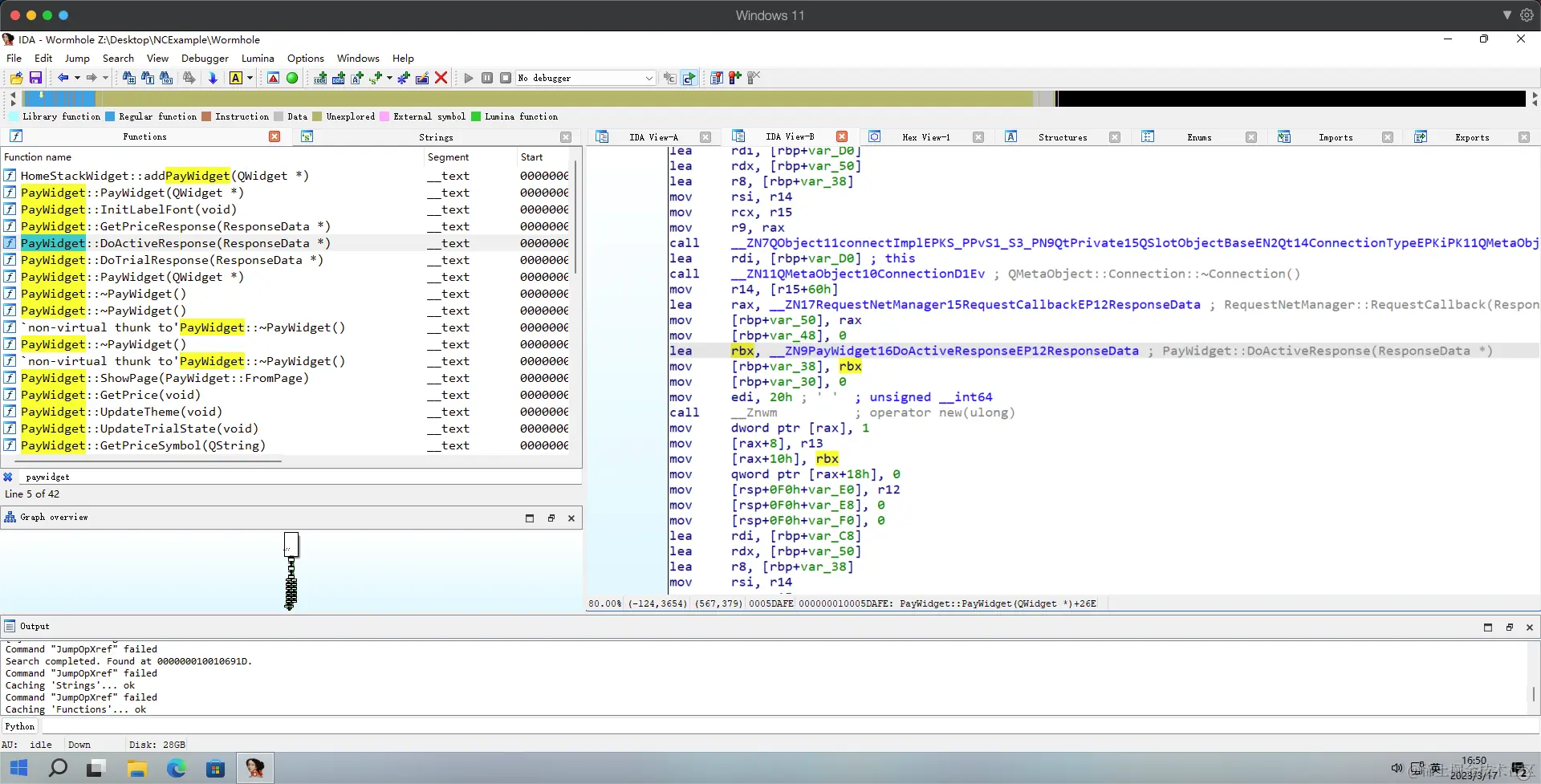Open the Debugger menu

(205, 59)
